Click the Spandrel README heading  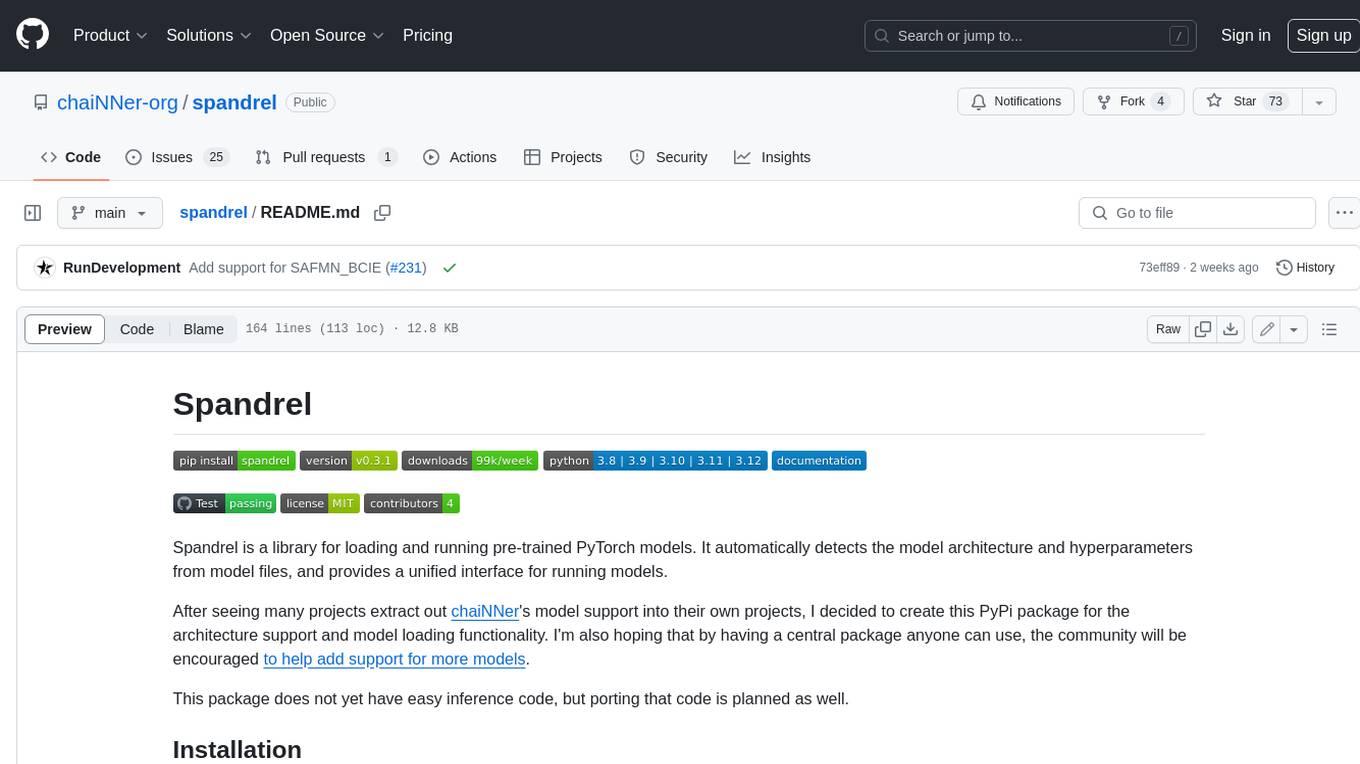(242, 404)
